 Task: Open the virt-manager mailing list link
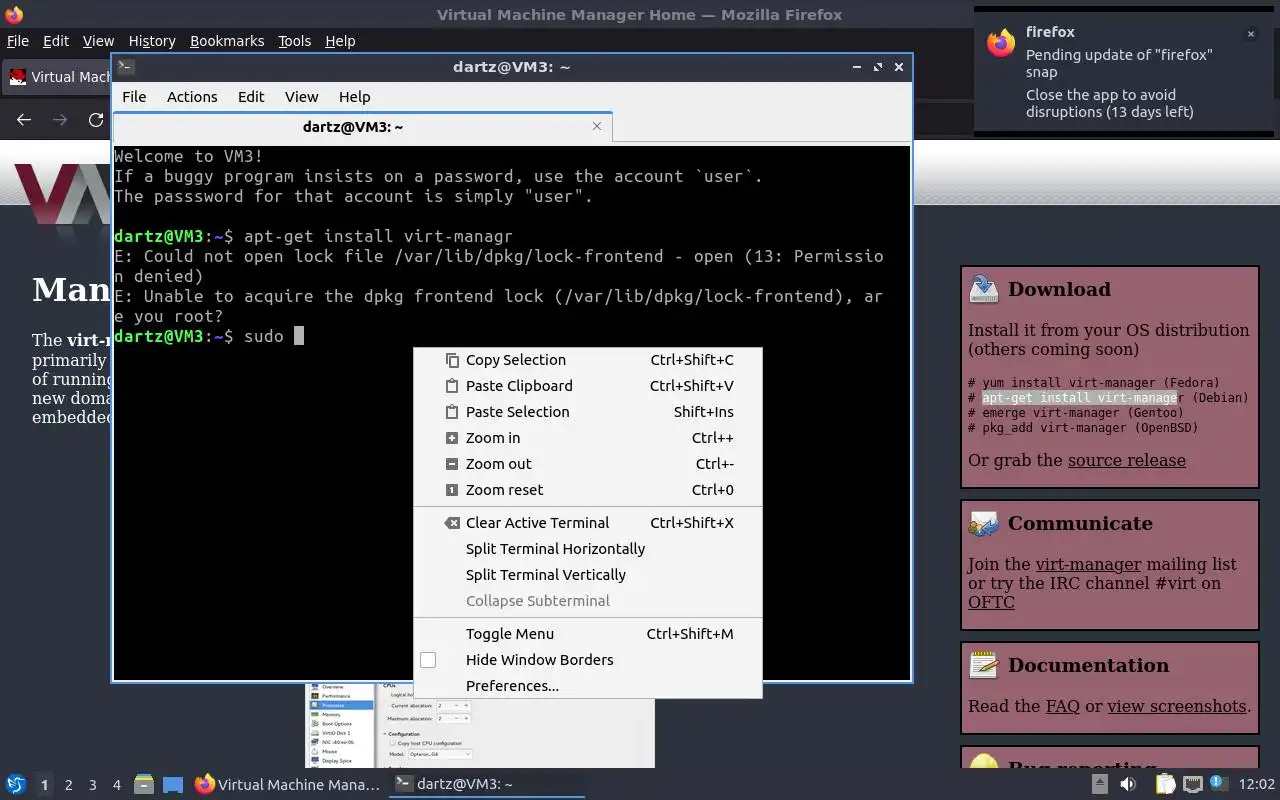[1088, 564]
